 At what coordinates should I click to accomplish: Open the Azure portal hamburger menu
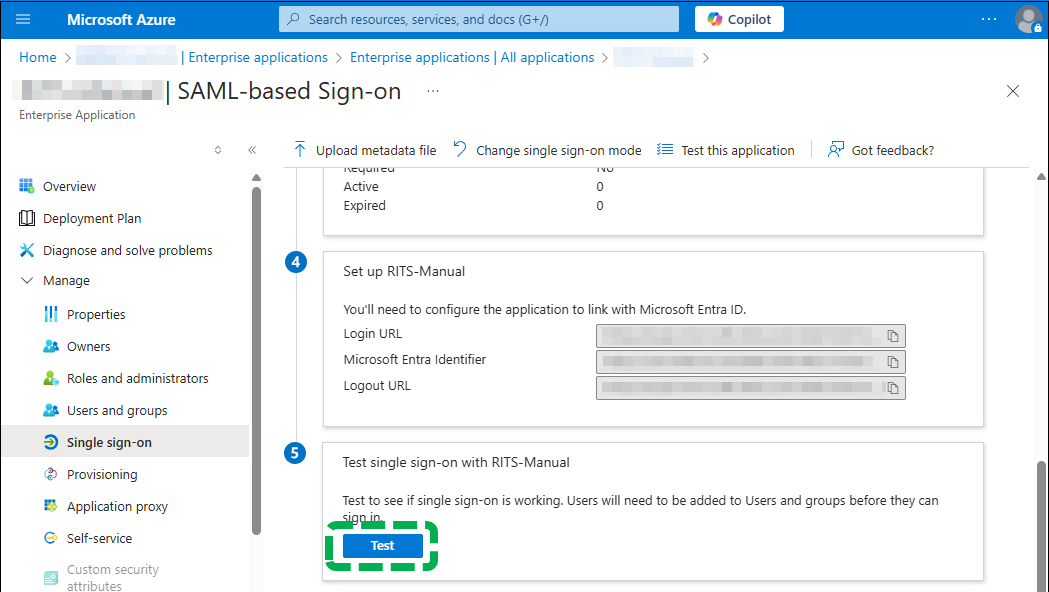pos(24,19)
